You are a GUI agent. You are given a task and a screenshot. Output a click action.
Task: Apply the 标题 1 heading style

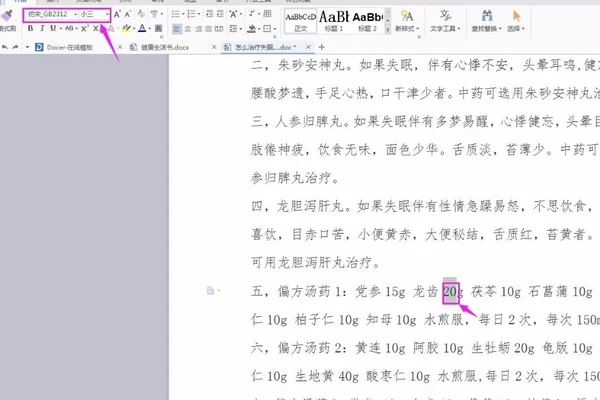coord(334,21)
